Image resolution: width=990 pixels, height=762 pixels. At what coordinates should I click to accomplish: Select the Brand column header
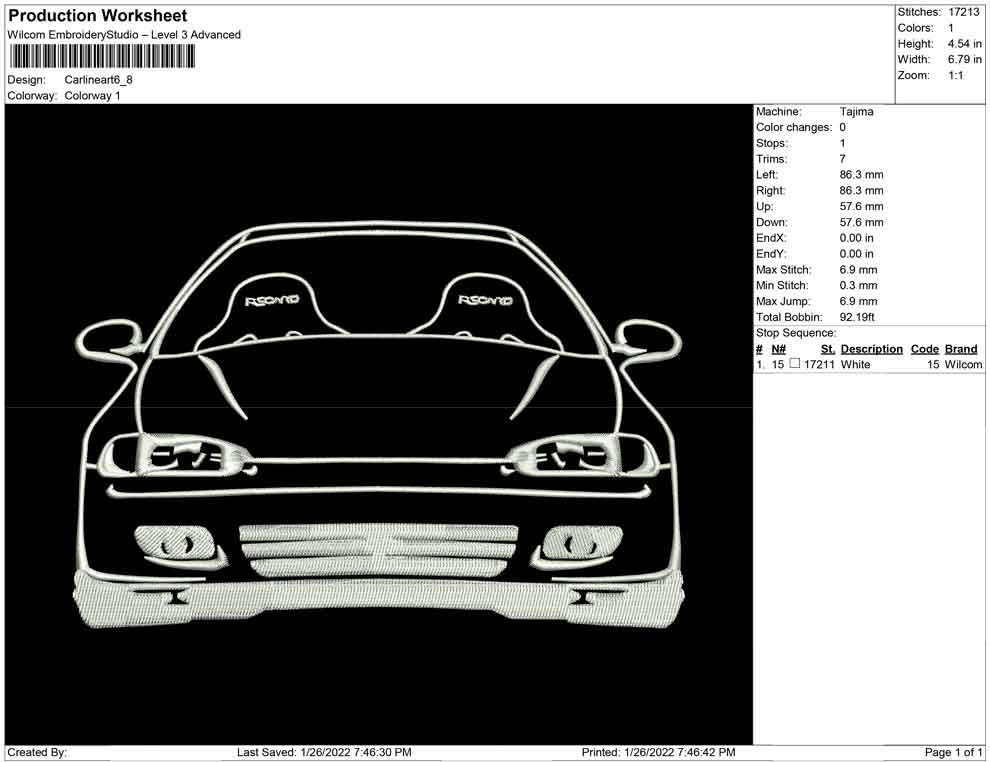click(x=960, y=349)
